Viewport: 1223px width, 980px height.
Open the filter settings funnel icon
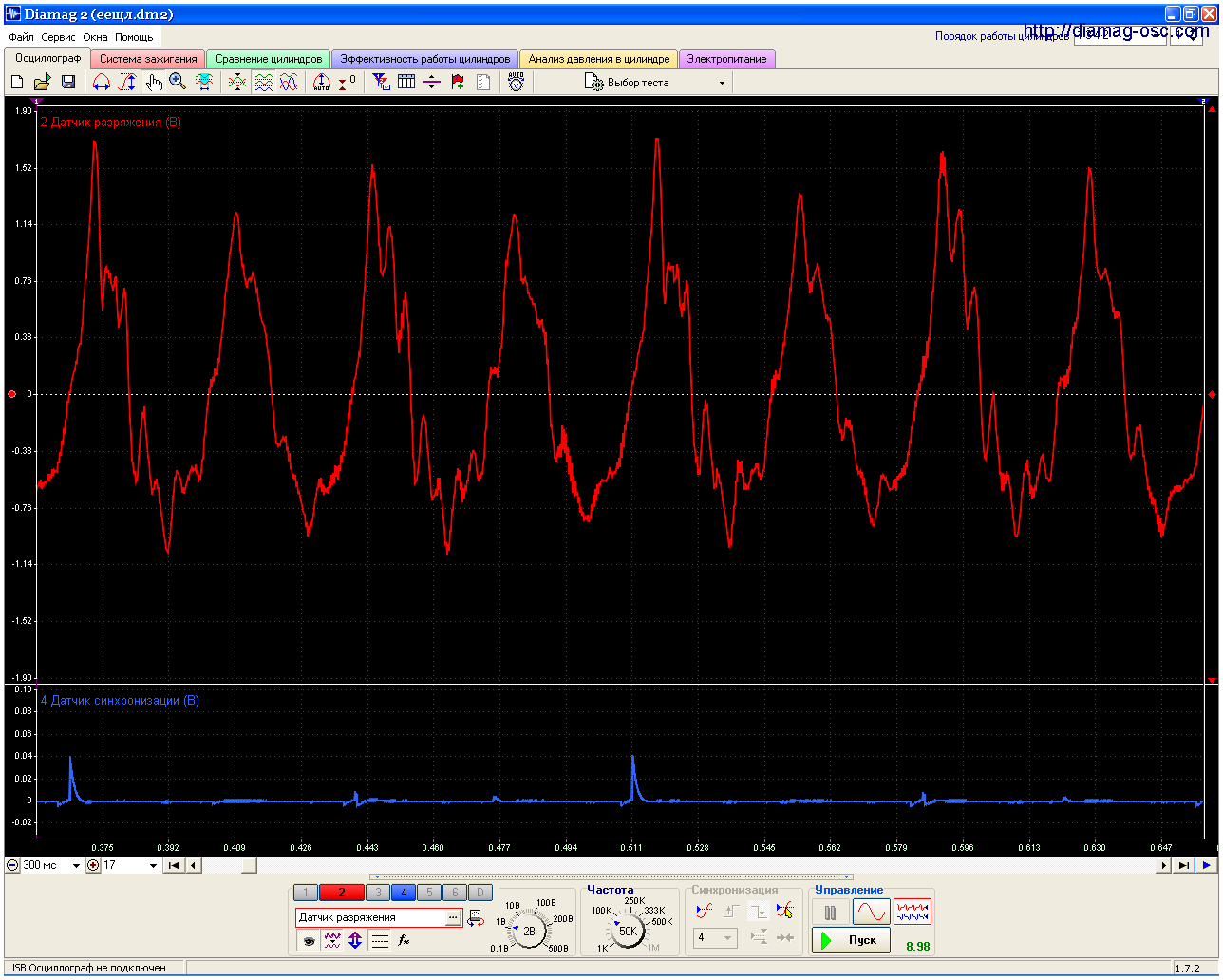click(381, 83)
